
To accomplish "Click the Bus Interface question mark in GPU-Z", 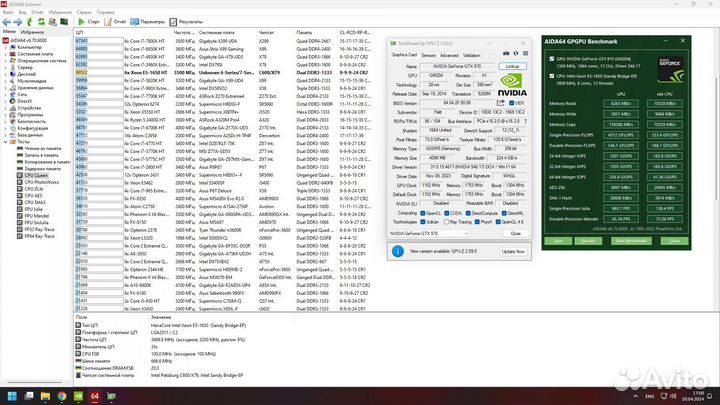I will [525, 121].
